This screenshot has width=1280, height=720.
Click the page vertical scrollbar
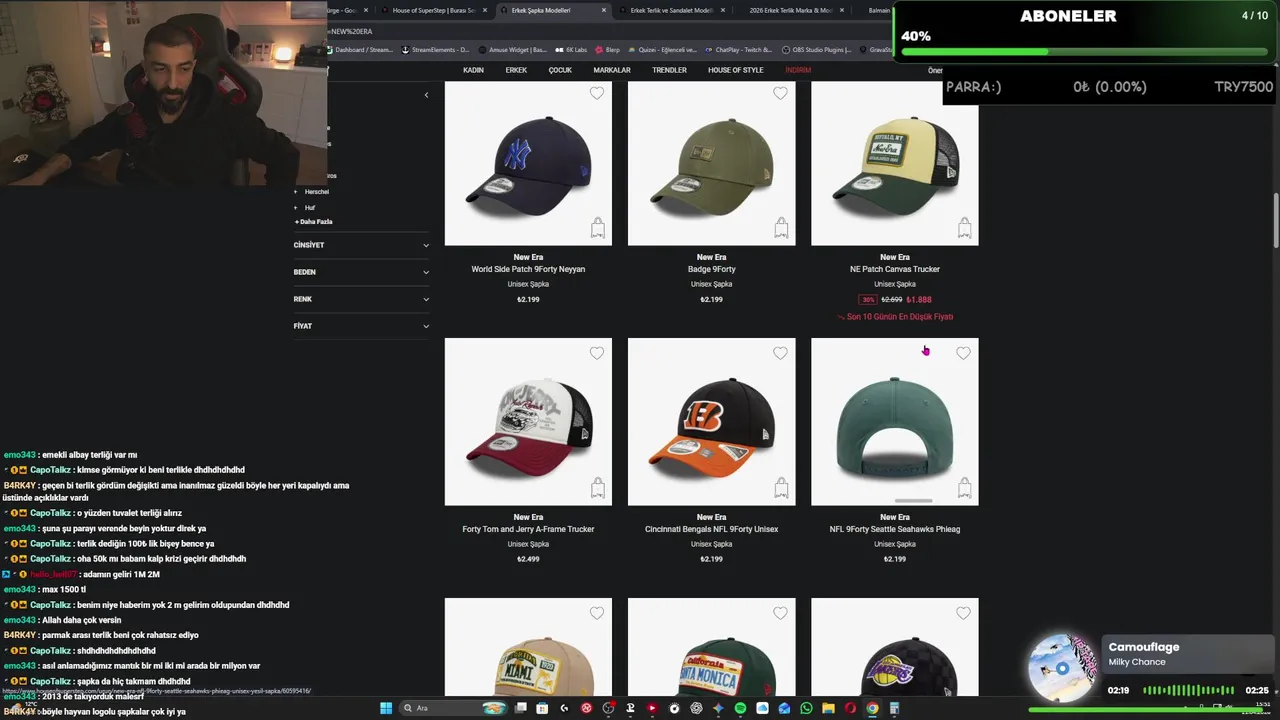click(x=1275, y=220)
